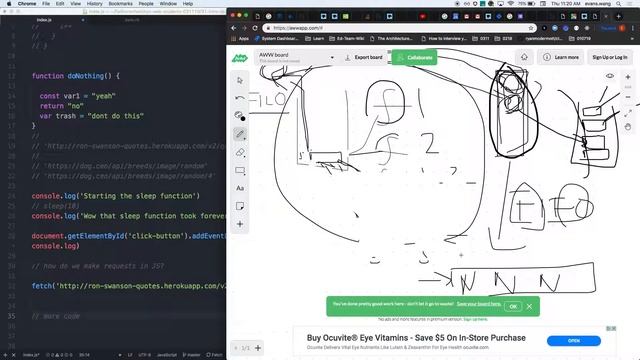Open the Window menu in menu bar

click(168, 4)
